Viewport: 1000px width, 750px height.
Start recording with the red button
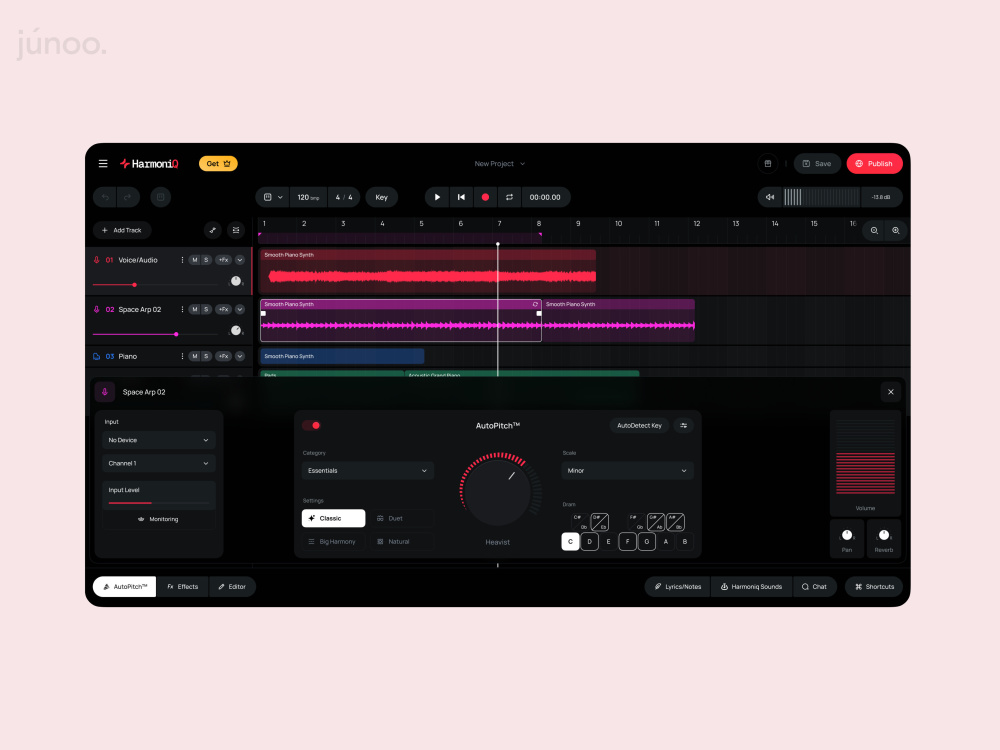(x=485, y=197)
